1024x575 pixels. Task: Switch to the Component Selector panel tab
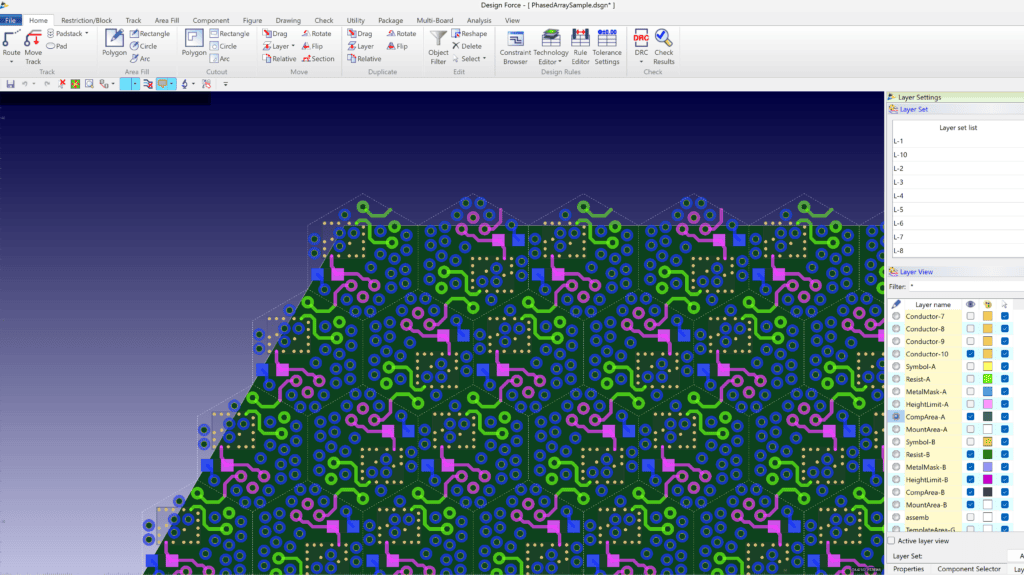(x=969, y=569)
